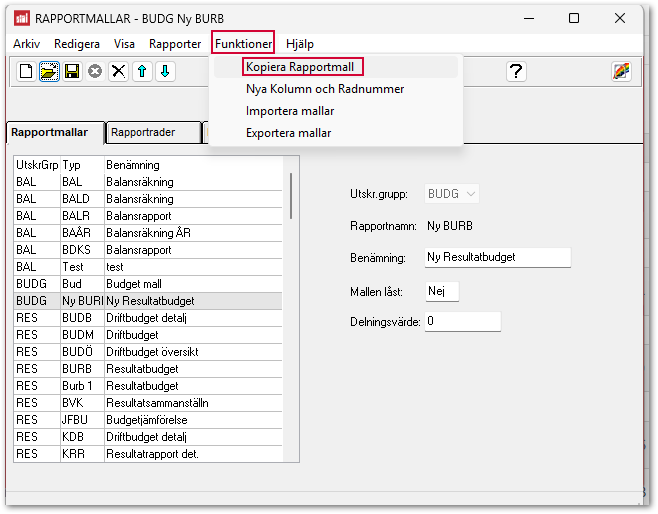
Task: Select the KDB Driftbudget detalj row
Action: [x=148, y=437]
